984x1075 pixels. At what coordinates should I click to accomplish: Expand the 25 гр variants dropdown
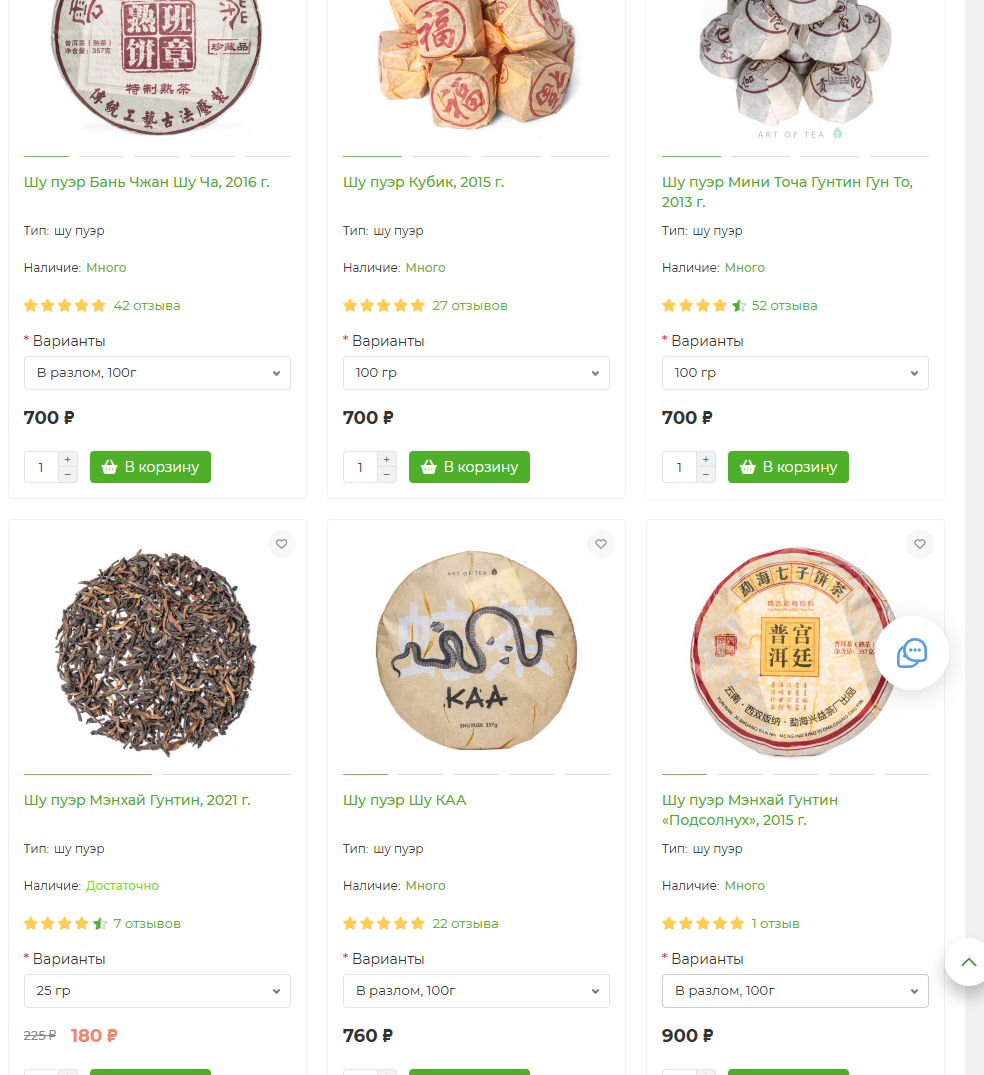157,991
